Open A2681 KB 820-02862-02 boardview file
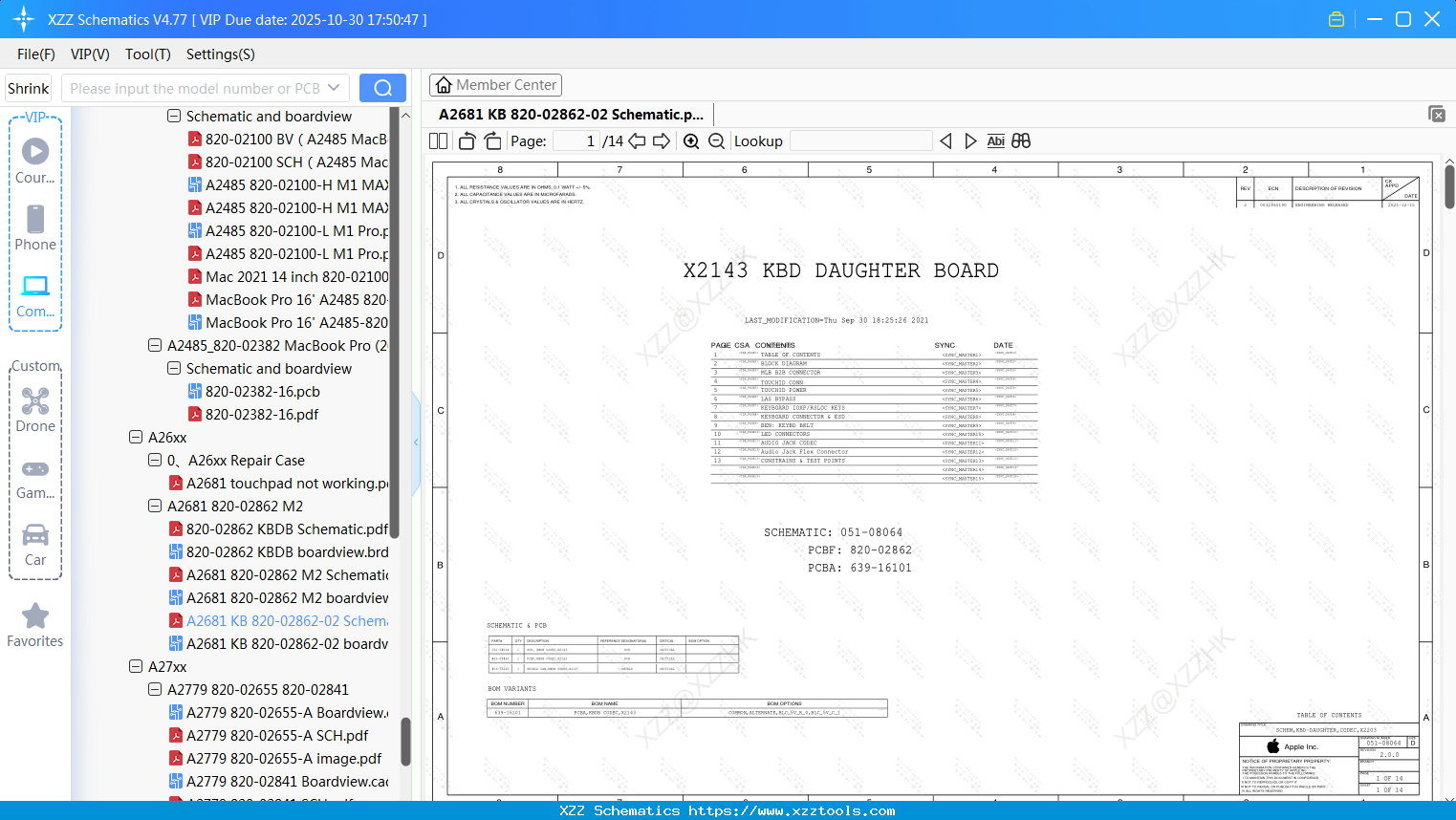Screen dimensions: 1456x820 click(277, 644)
